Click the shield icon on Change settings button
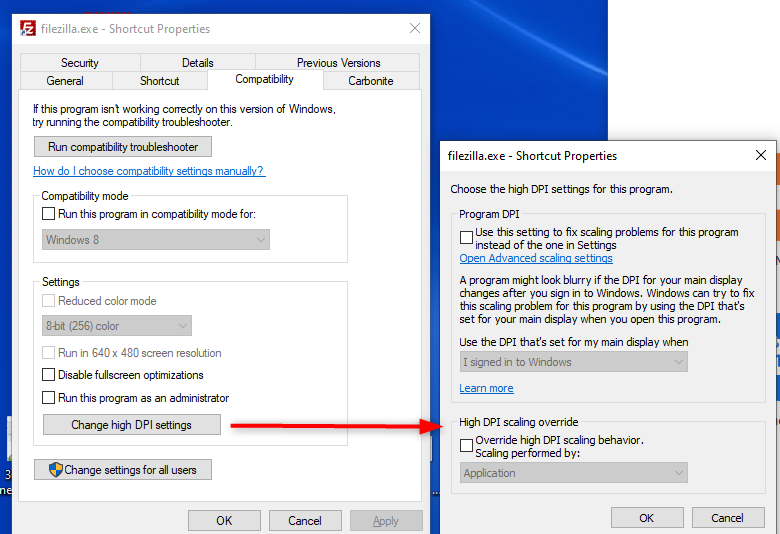780x534 pixels. [x=56, y=469]
